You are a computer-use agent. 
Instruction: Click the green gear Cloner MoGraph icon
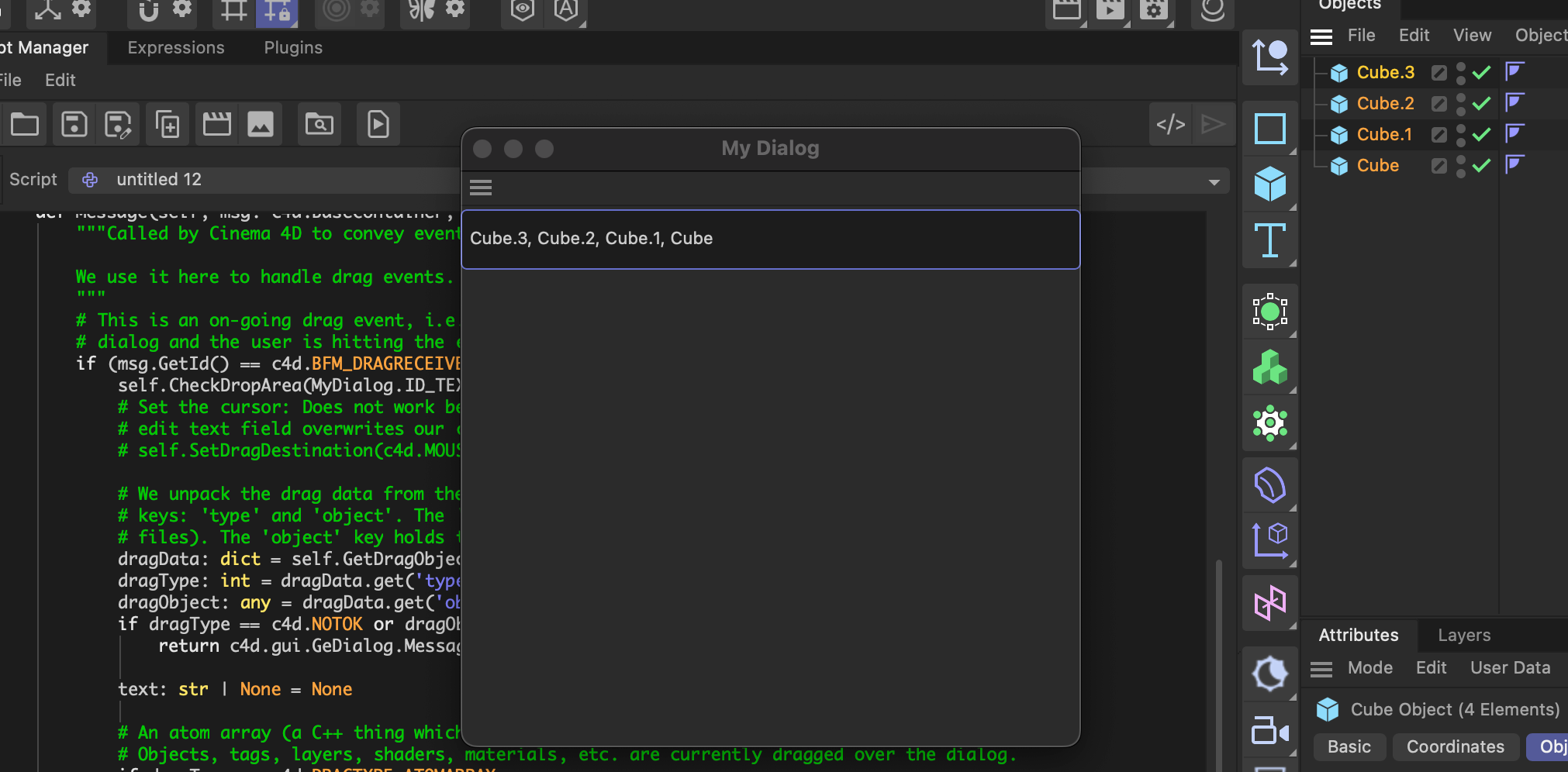pyautogui.click(x=1270, y=423)
